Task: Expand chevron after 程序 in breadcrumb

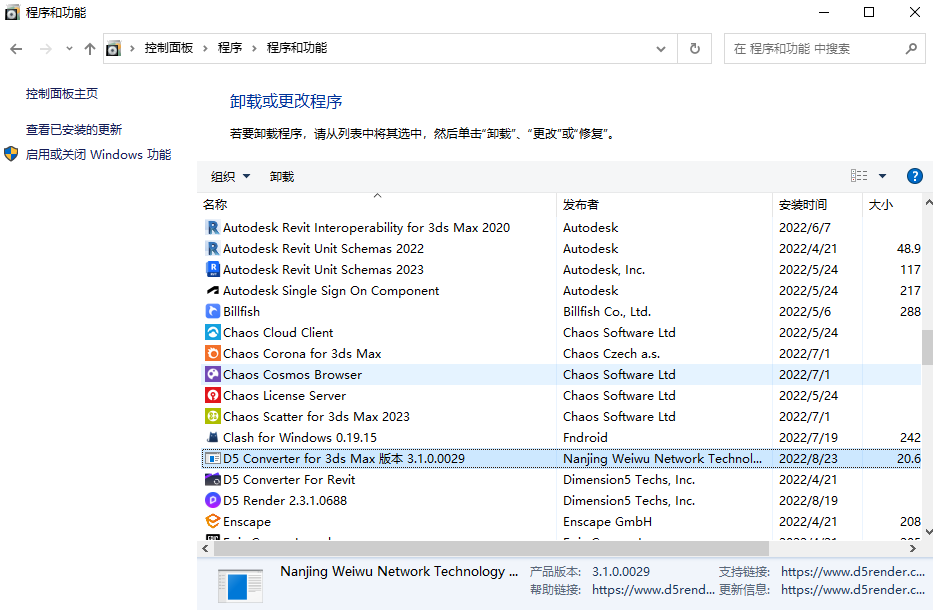Action: tap(254, 48)
